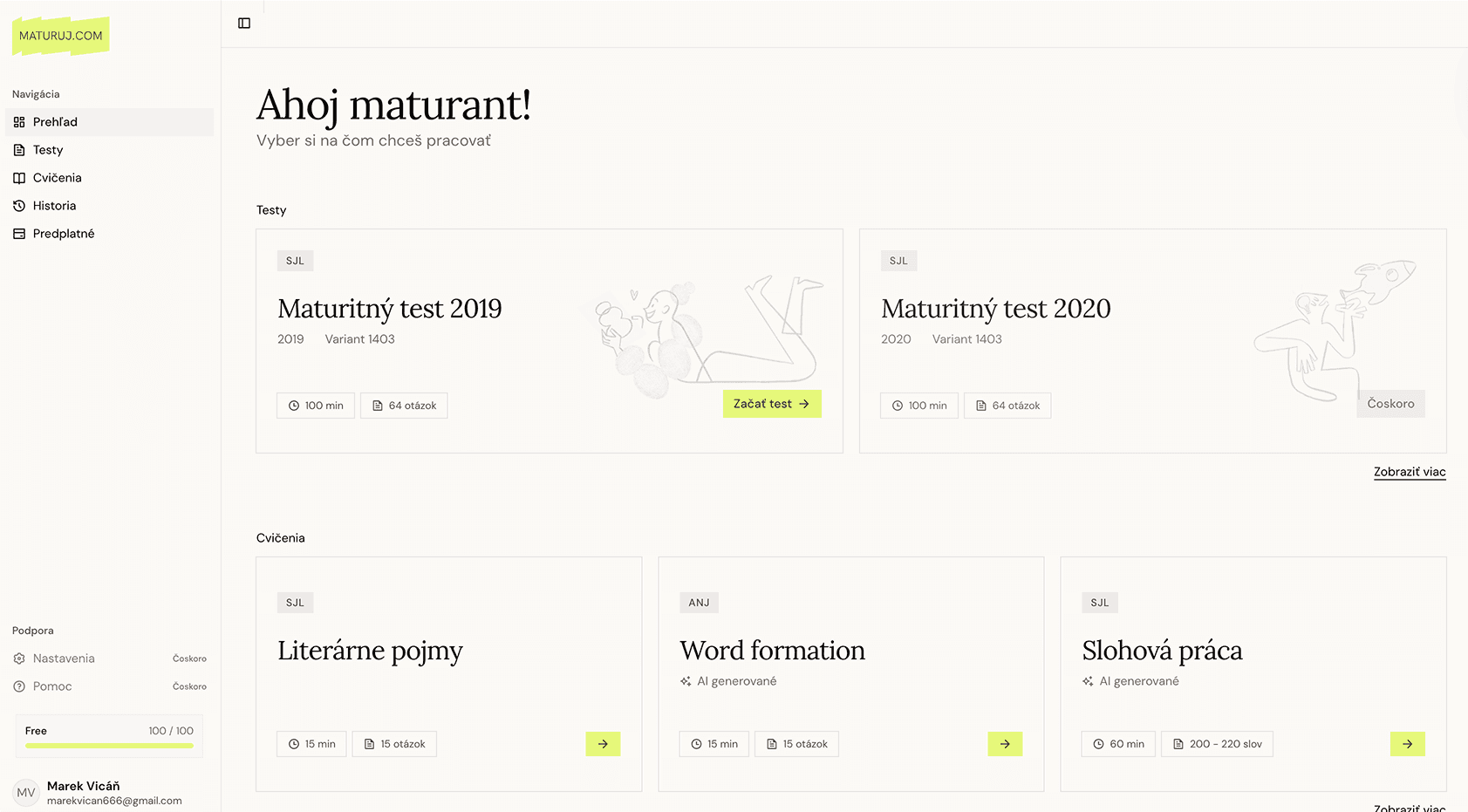The width and height of the screenshot is (1468, 812).
Task: Click the Pomoc help icon
Action: click(19, 686)
